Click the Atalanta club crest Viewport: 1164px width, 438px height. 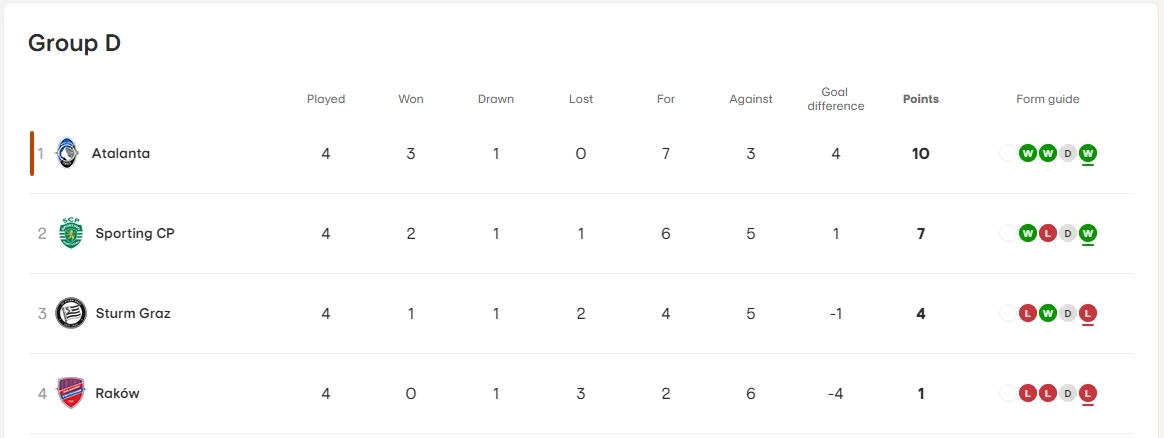67,153
